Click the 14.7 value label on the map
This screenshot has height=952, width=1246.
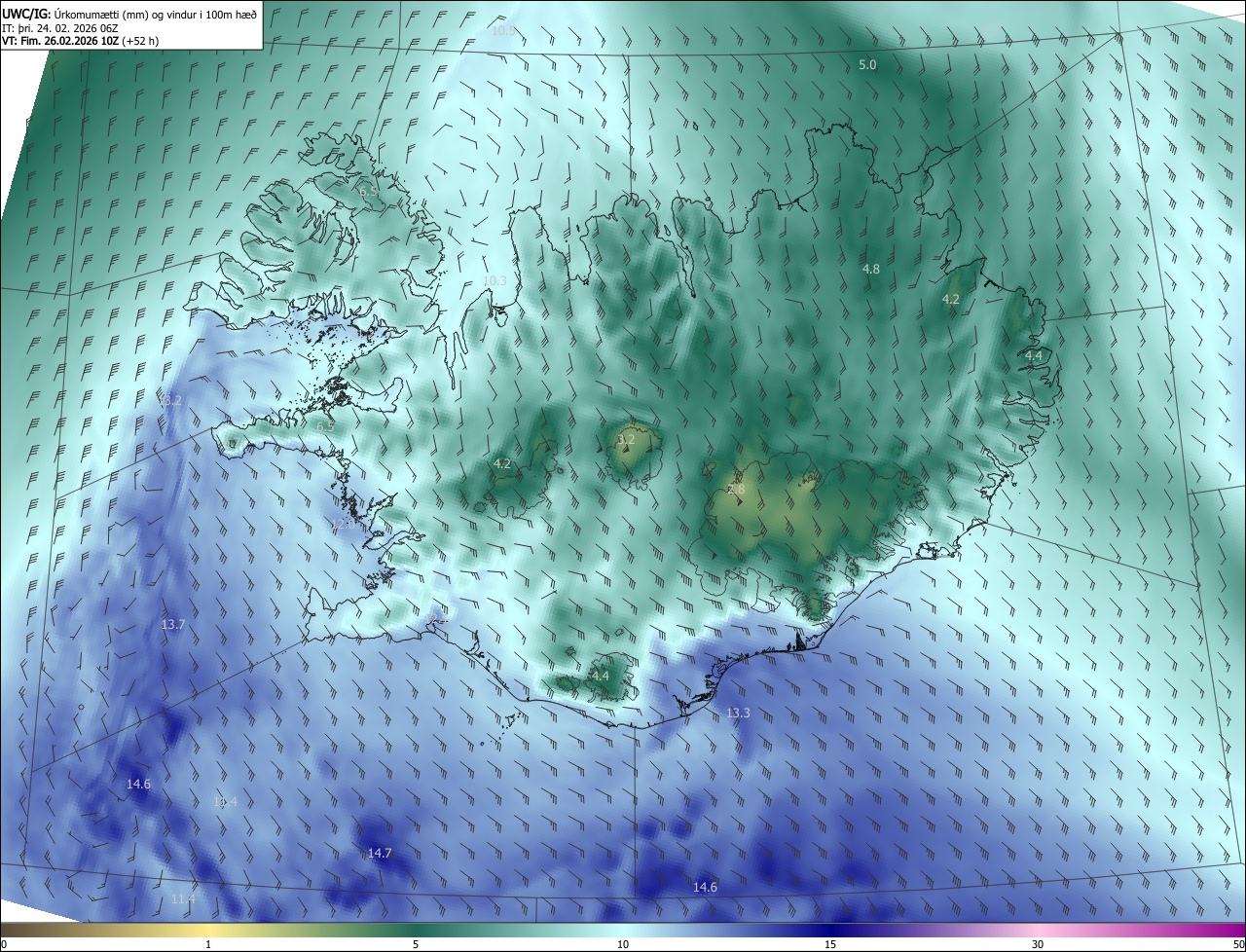coord(380,853)
